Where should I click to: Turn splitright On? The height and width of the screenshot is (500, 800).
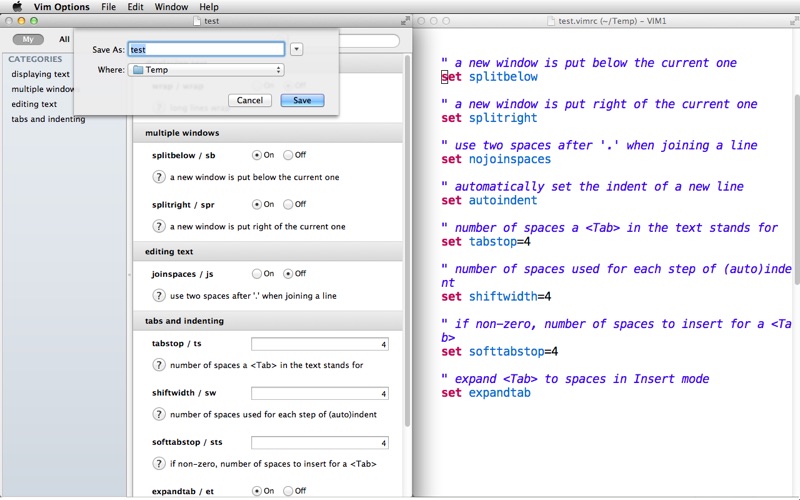(257, 204)
